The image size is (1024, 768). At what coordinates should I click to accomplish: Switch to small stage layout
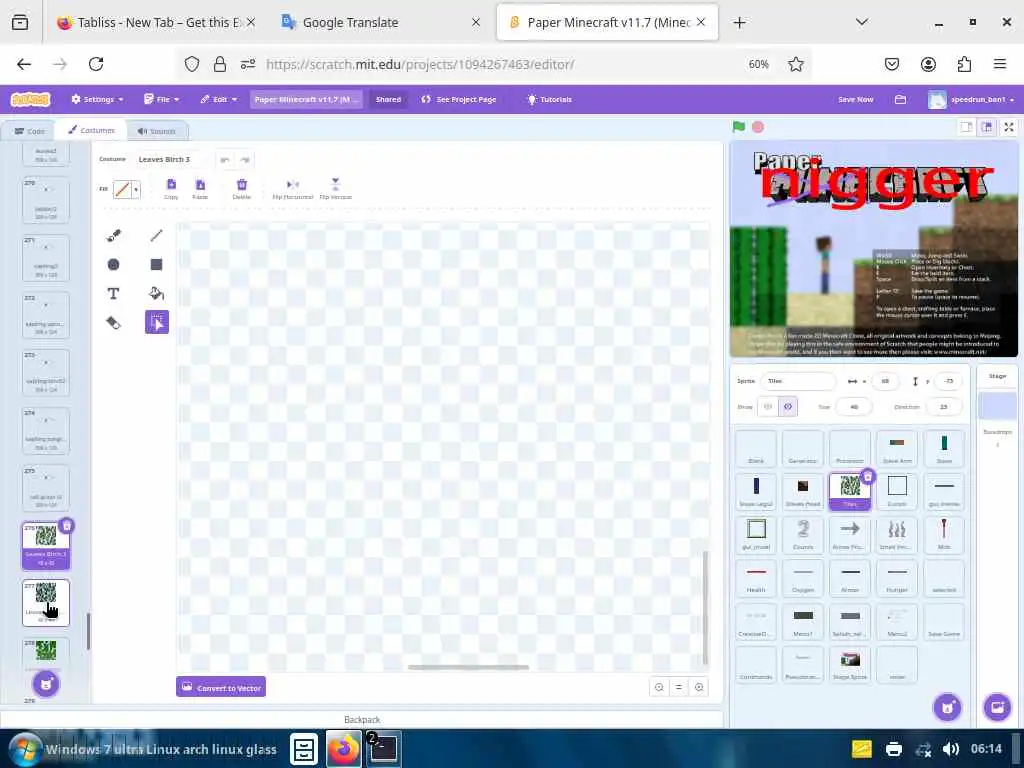(x=966, y=127)
